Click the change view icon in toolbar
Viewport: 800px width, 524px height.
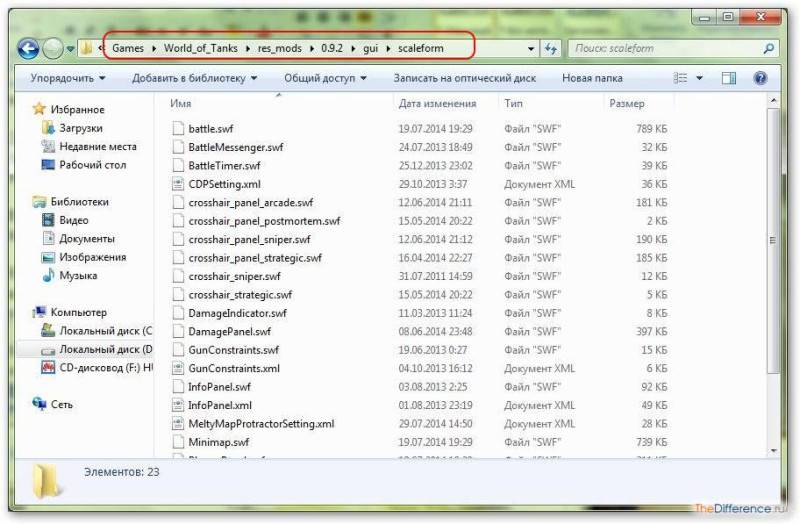click(681, 78)
